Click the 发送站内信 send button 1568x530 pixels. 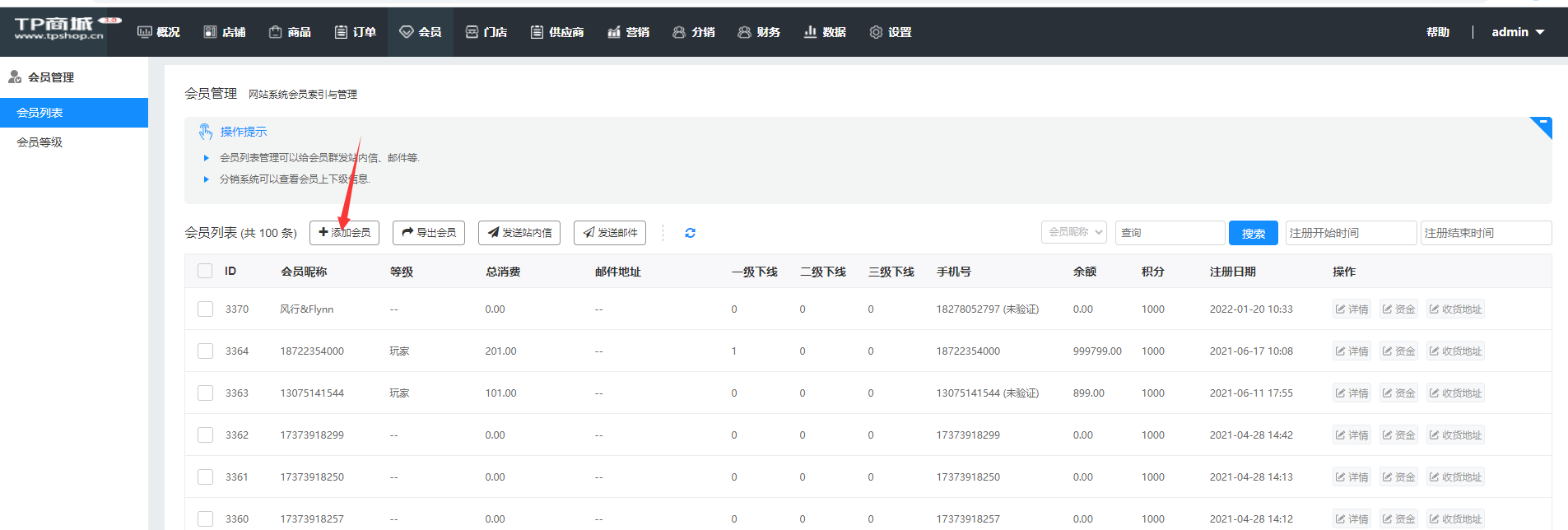(519, 233)
